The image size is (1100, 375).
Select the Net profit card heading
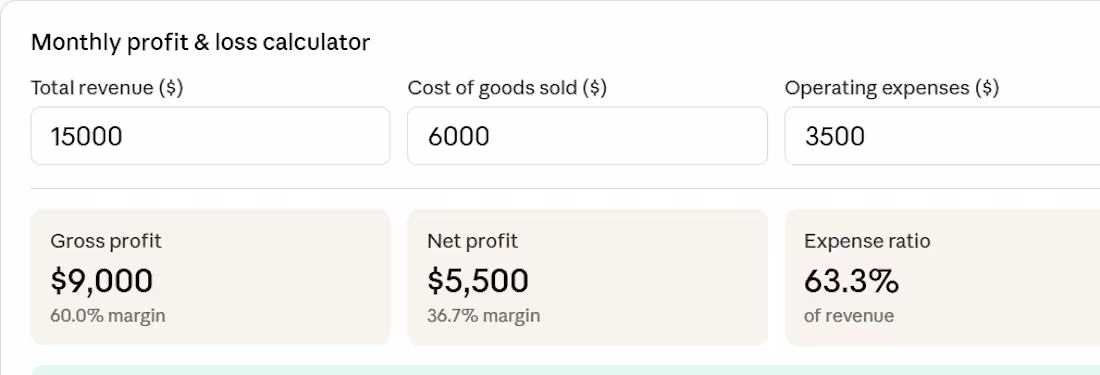[472, 241]
